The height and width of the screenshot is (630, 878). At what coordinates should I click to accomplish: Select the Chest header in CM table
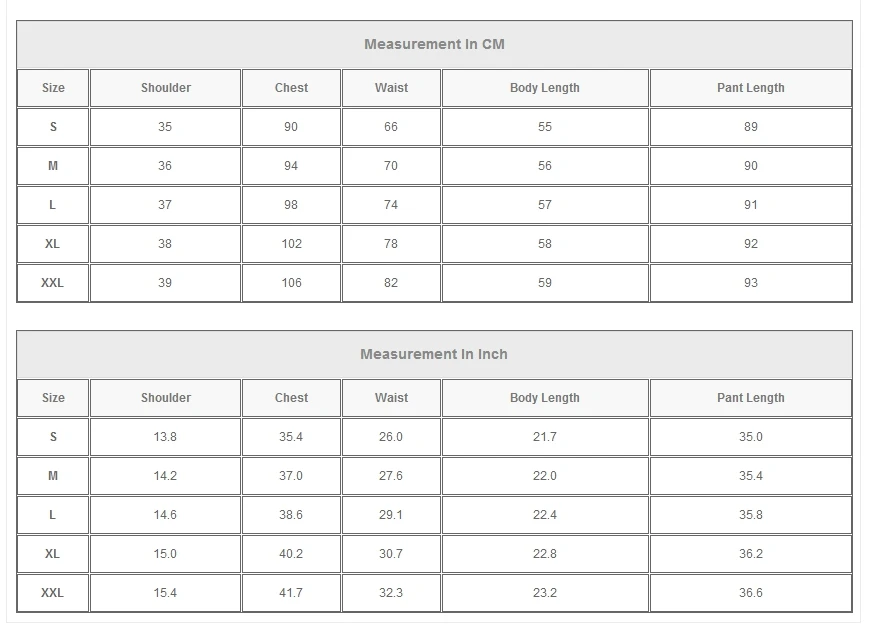tap(291, 88)
